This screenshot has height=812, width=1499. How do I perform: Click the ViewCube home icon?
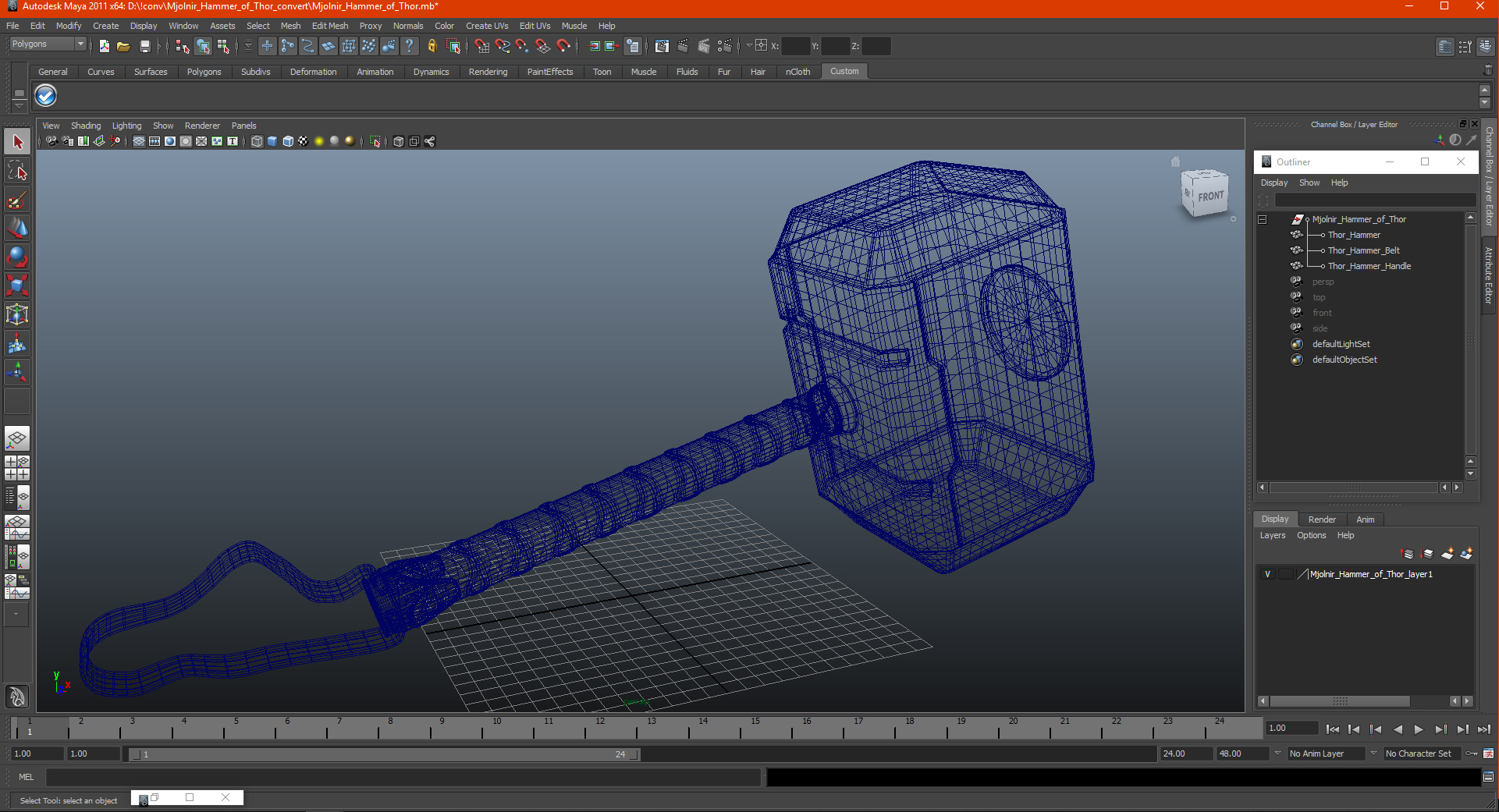(1176, 161)
